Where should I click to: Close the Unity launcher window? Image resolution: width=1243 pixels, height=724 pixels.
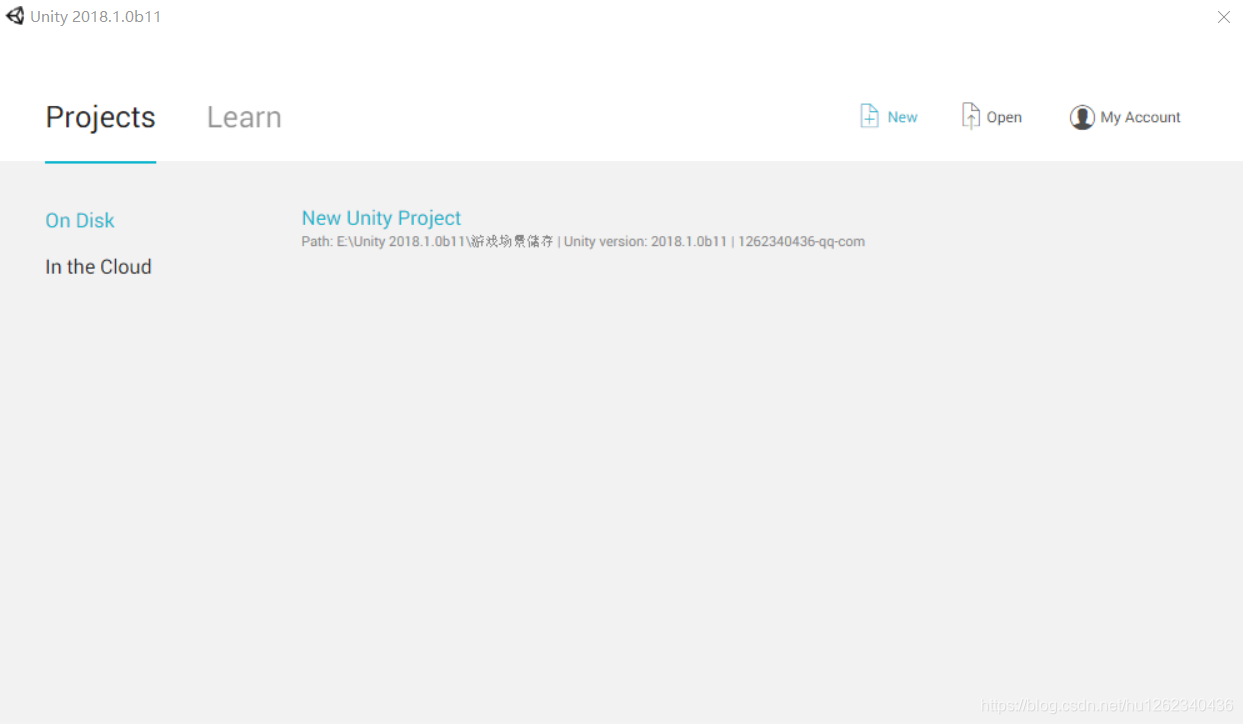(1223, 17)
